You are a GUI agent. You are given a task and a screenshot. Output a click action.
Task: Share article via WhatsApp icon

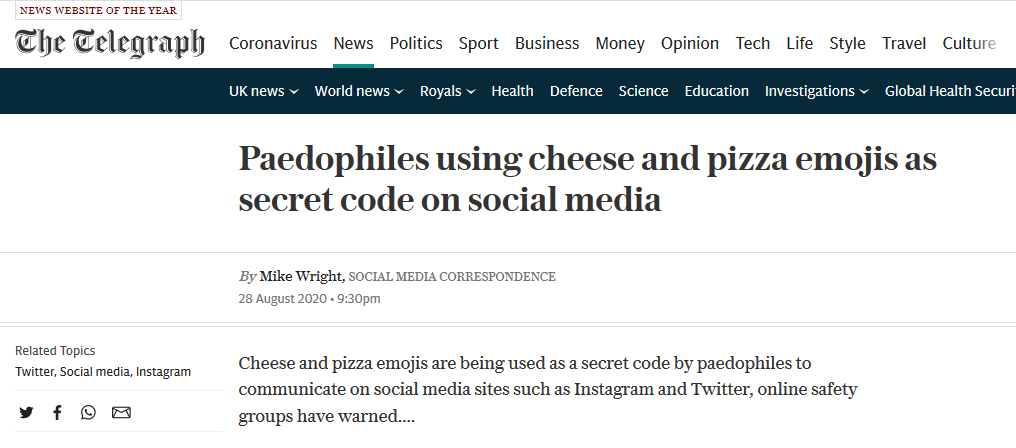[x=88, y=412]
